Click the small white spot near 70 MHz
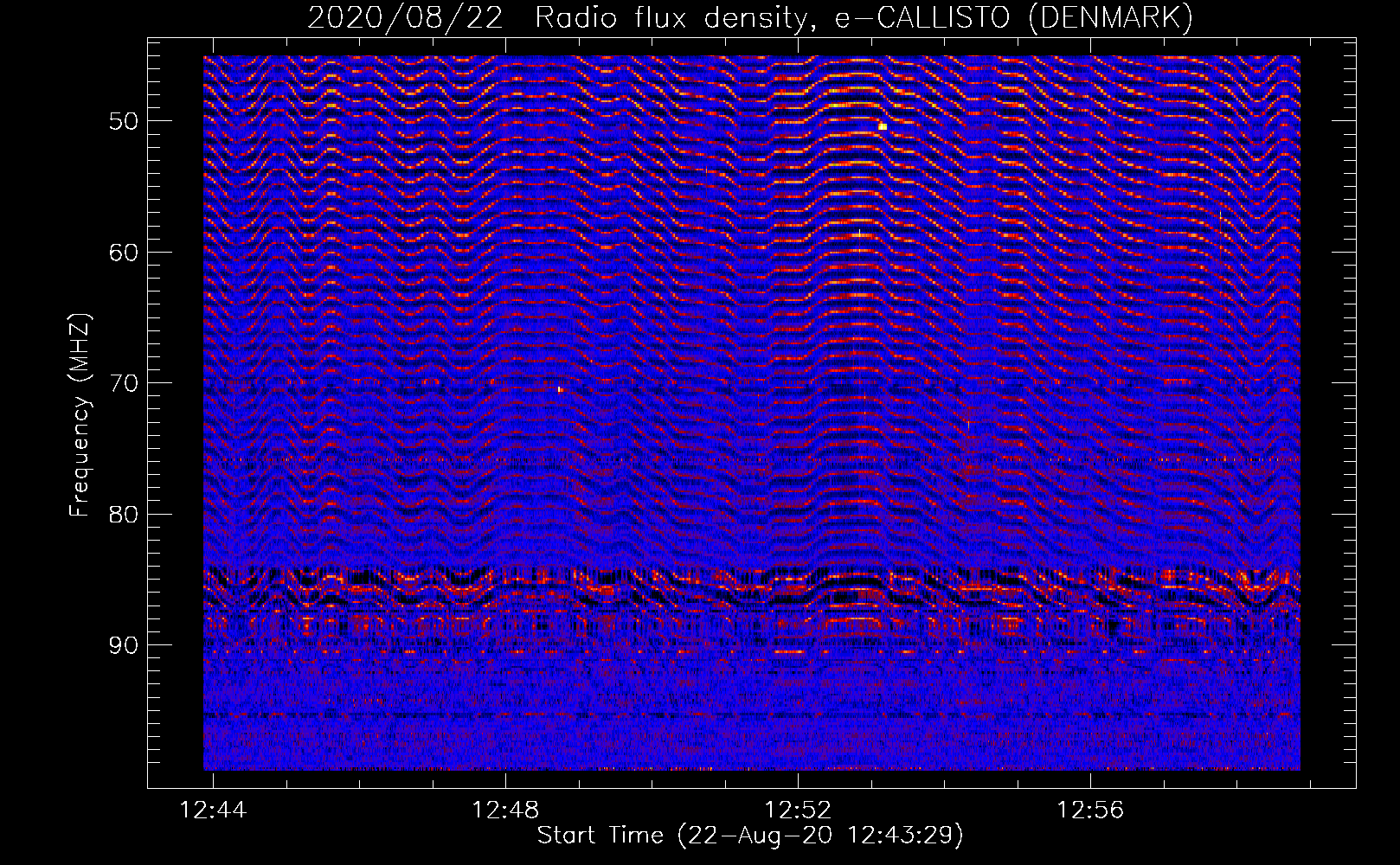Image resolution: width=1400 pixels, height=865 pixels. click(560, 389)
